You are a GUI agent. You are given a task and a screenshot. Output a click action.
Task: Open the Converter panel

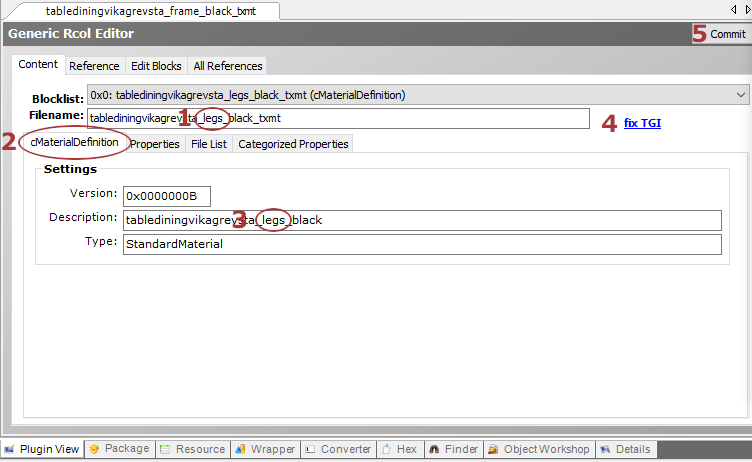337,450
